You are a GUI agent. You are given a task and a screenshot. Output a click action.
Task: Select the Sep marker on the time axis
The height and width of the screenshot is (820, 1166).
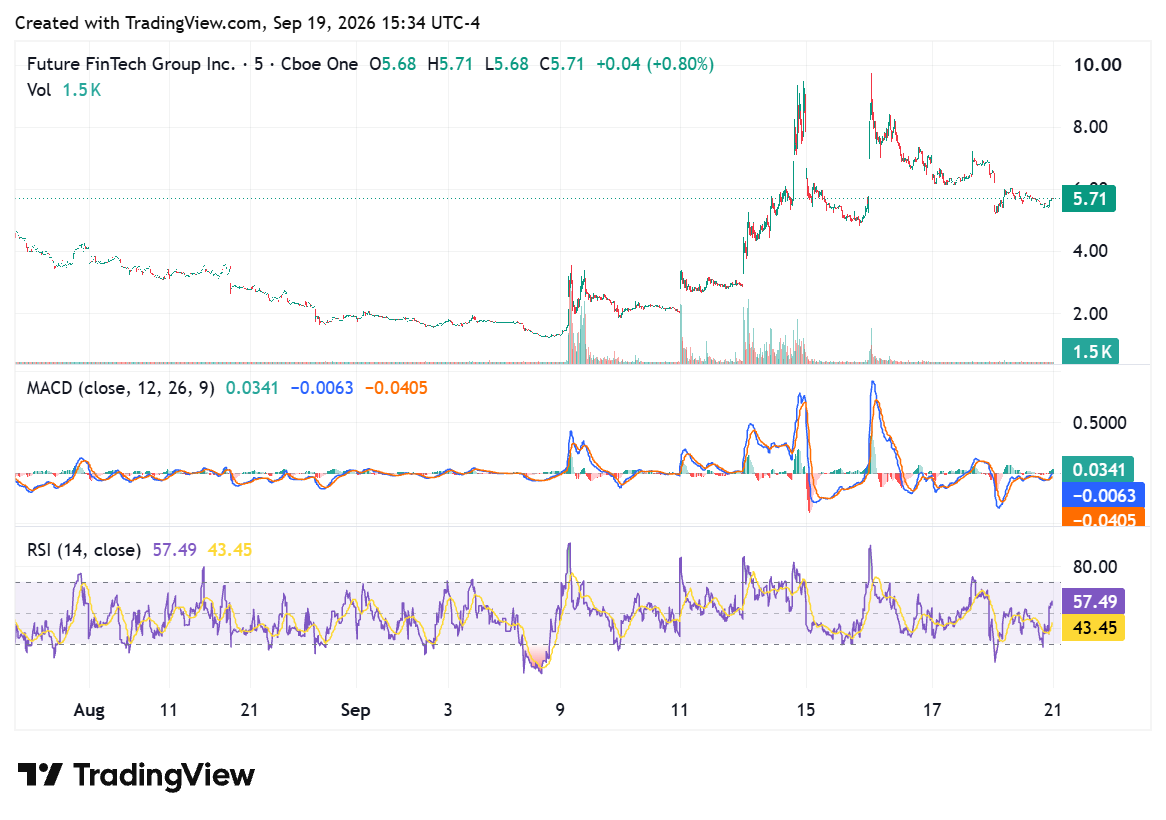(x=355, y=710)
